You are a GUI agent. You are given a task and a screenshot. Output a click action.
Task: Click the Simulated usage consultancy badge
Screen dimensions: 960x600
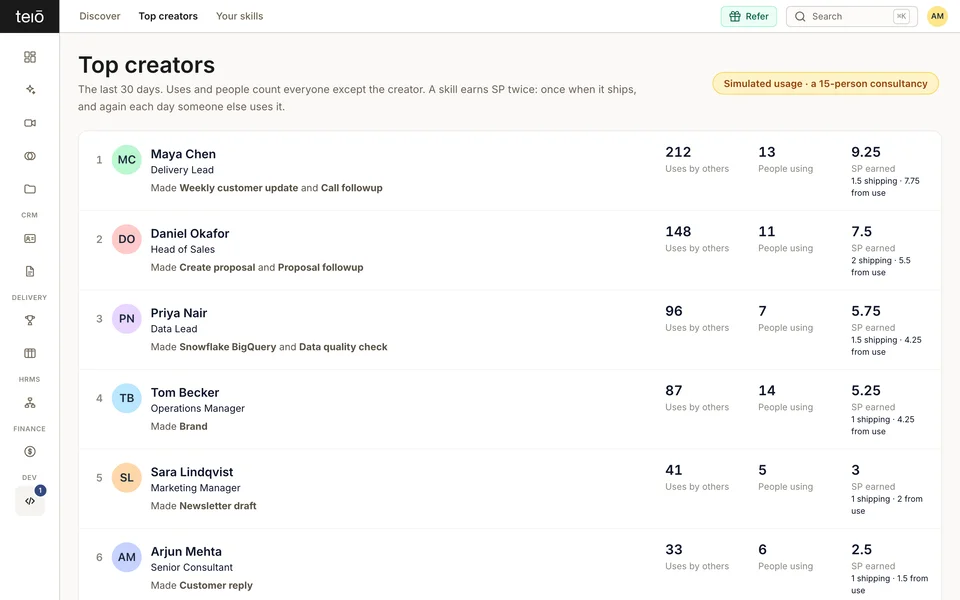tap(825, 84)
